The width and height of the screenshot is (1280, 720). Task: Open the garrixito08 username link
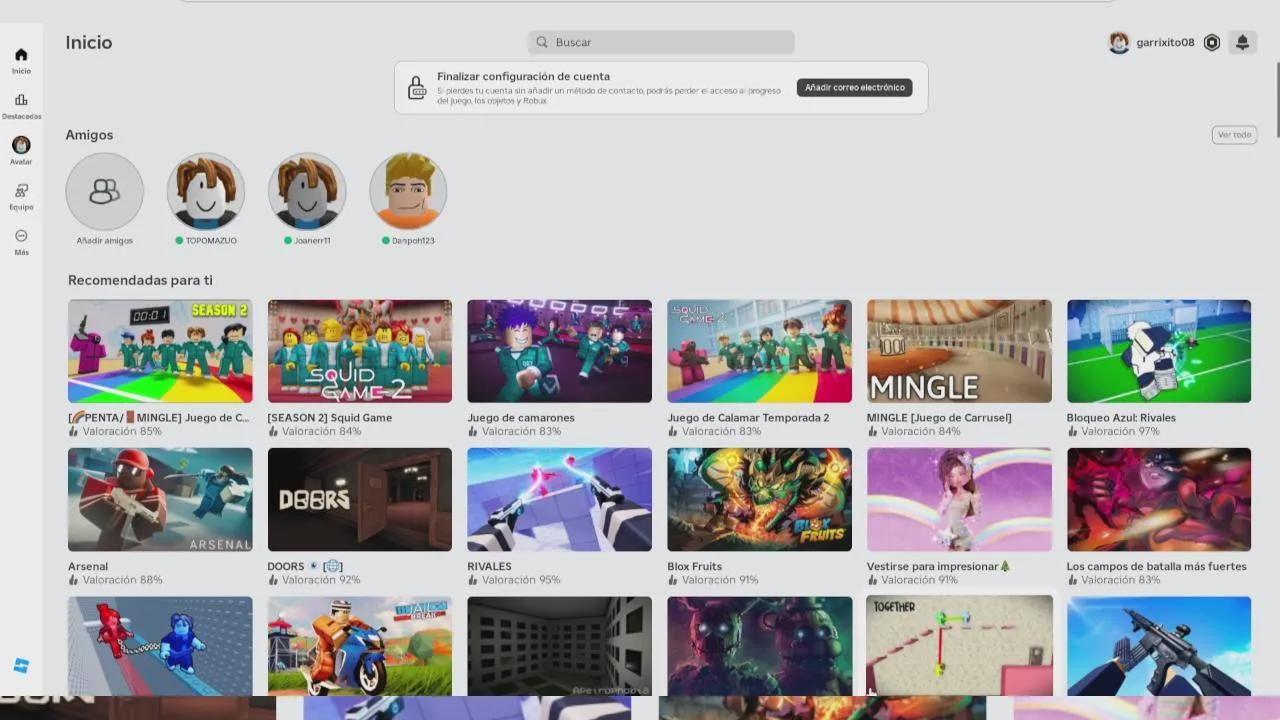(x=1165, y=42)
